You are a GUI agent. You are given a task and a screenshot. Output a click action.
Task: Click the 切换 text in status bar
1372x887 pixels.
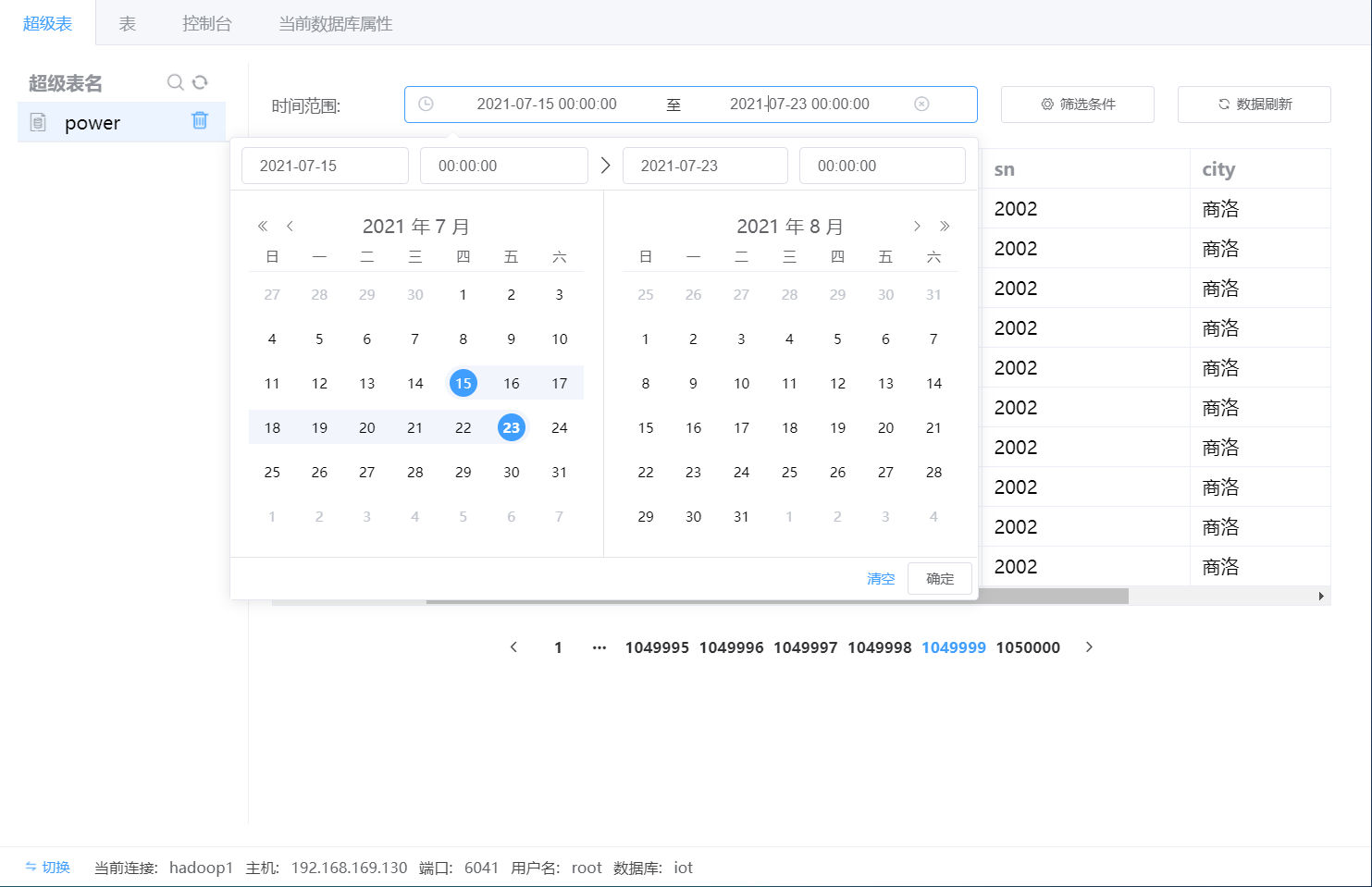[56, 867]
